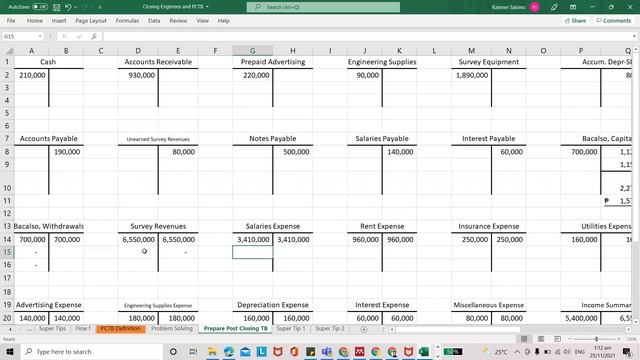Click in the Search box
640x360 pixels.
click(323, 7)
